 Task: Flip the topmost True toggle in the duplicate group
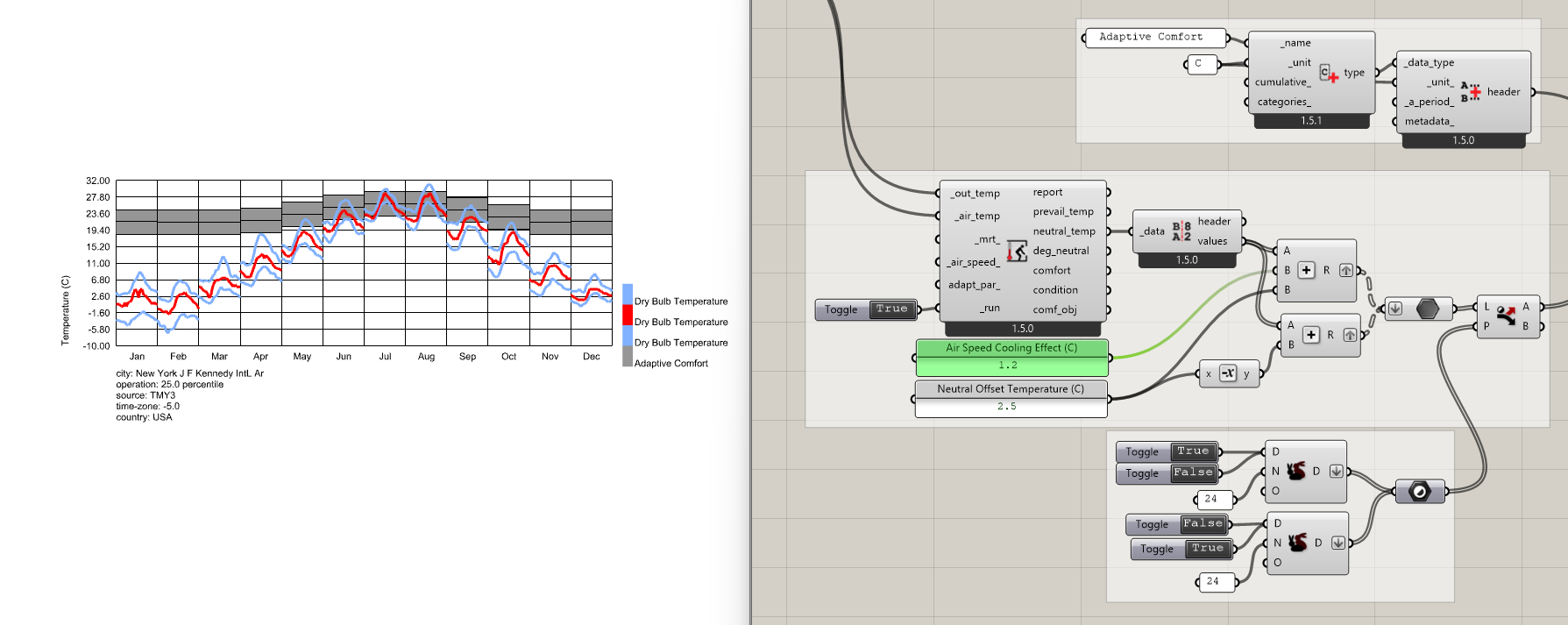1192,451
